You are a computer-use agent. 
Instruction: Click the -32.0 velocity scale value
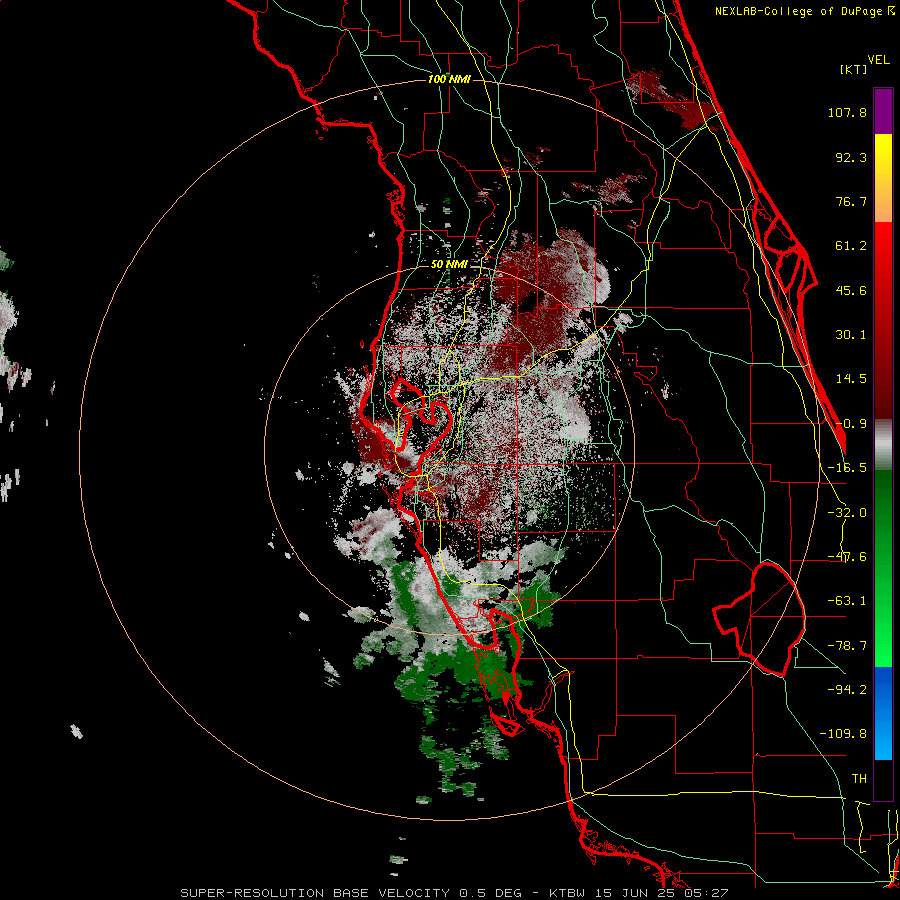click(x=847, y=513)
